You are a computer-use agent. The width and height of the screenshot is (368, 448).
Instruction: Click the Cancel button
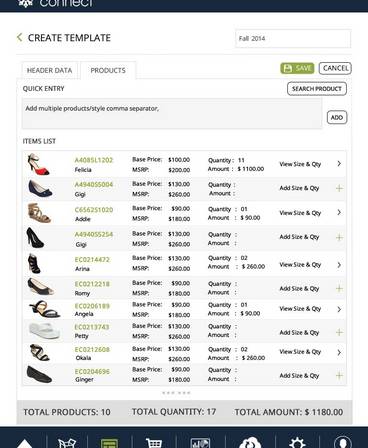pyautogui.click(x=335, y=68)
